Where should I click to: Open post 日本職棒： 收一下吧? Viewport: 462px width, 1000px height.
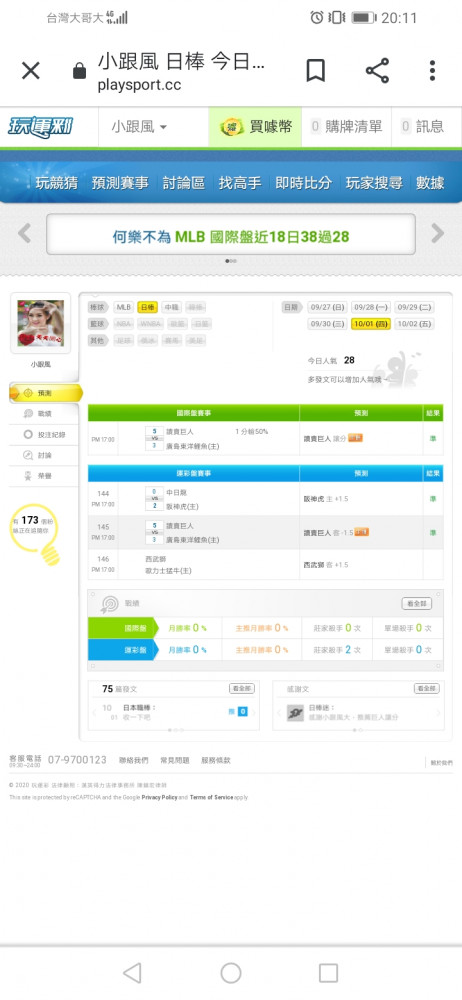click(x=139, y=712)
